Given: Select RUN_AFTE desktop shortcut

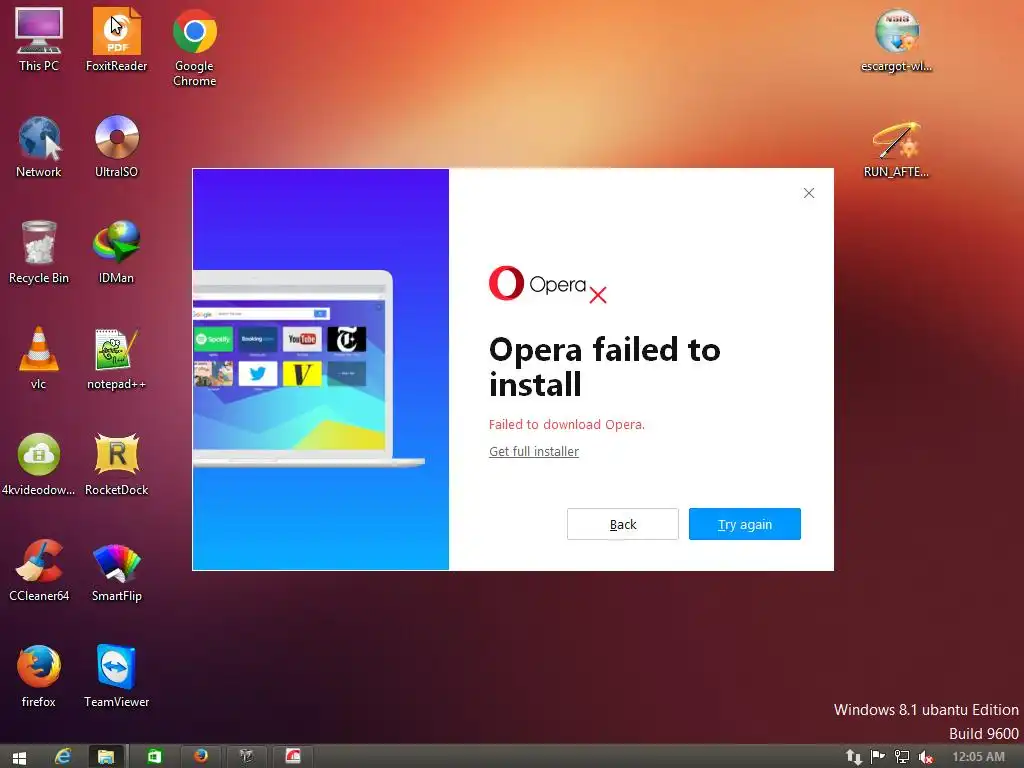Looking at the screenshot, I should click(897, 149).
